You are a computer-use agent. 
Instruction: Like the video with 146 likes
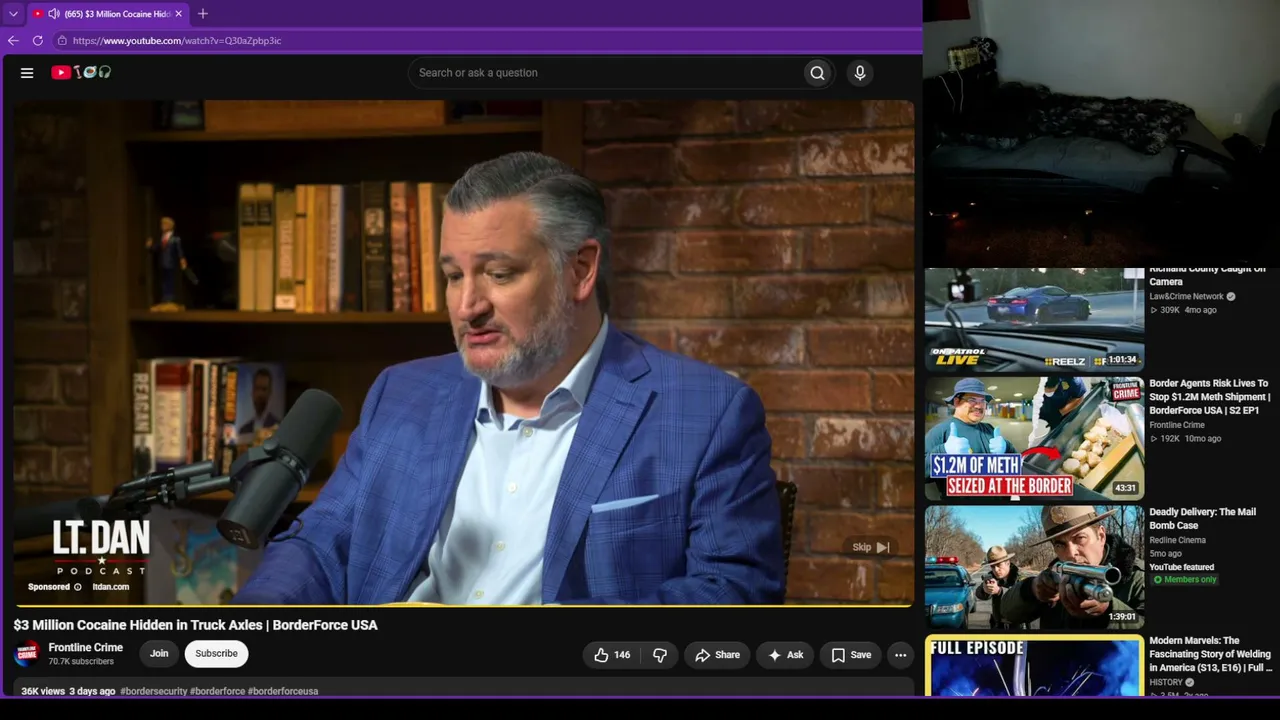pos(612,655)
